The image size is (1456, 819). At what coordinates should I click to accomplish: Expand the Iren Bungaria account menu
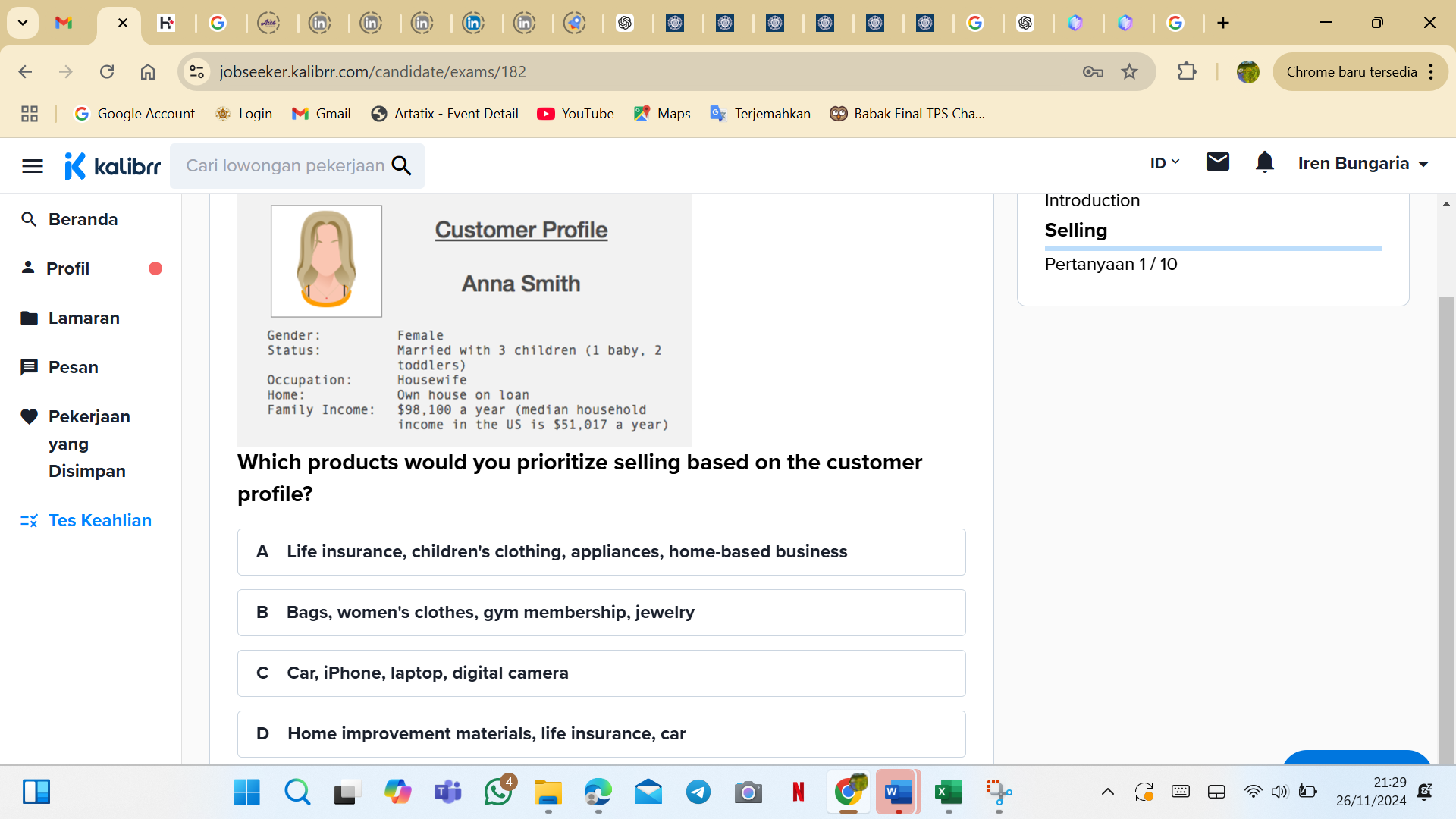tap(1363, 163)
